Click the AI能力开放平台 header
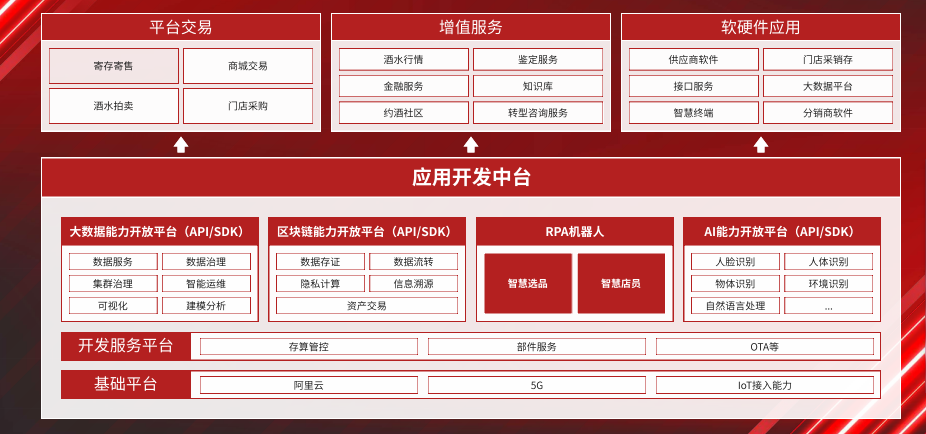The height and width of the screenshot is (434, 926). (782, 231)
